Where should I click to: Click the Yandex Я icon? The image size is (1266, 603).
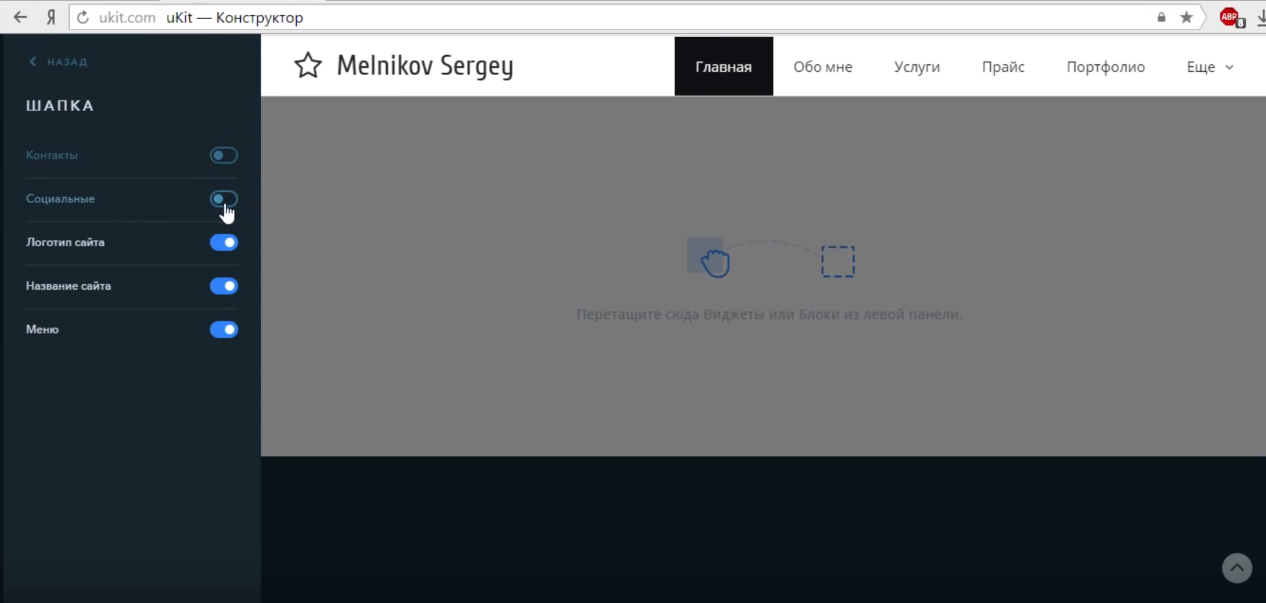pyautogui.click(x=50, y=17)
